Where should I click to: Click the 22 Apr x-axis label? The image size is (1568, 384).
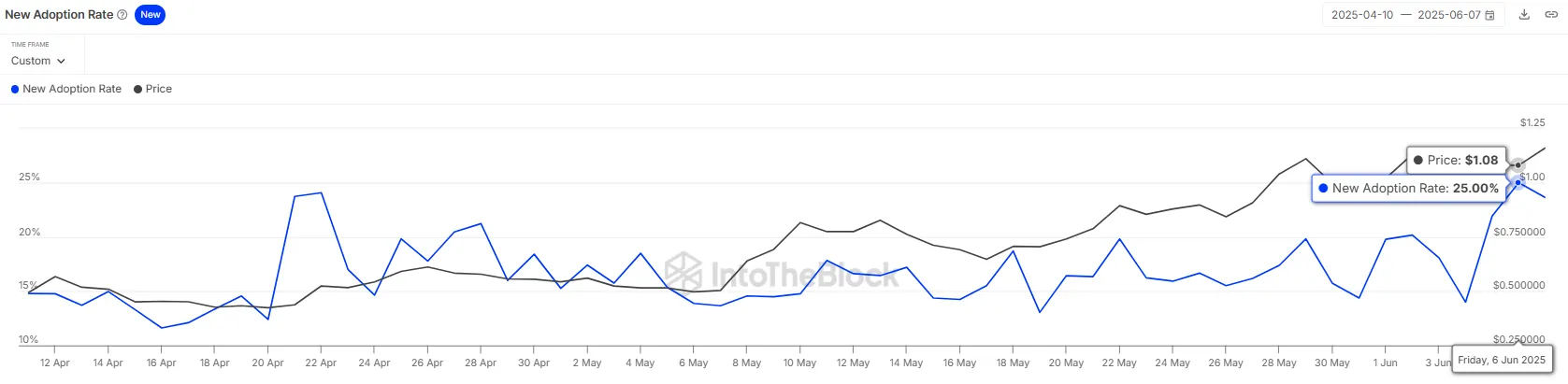tap(321, 363)
